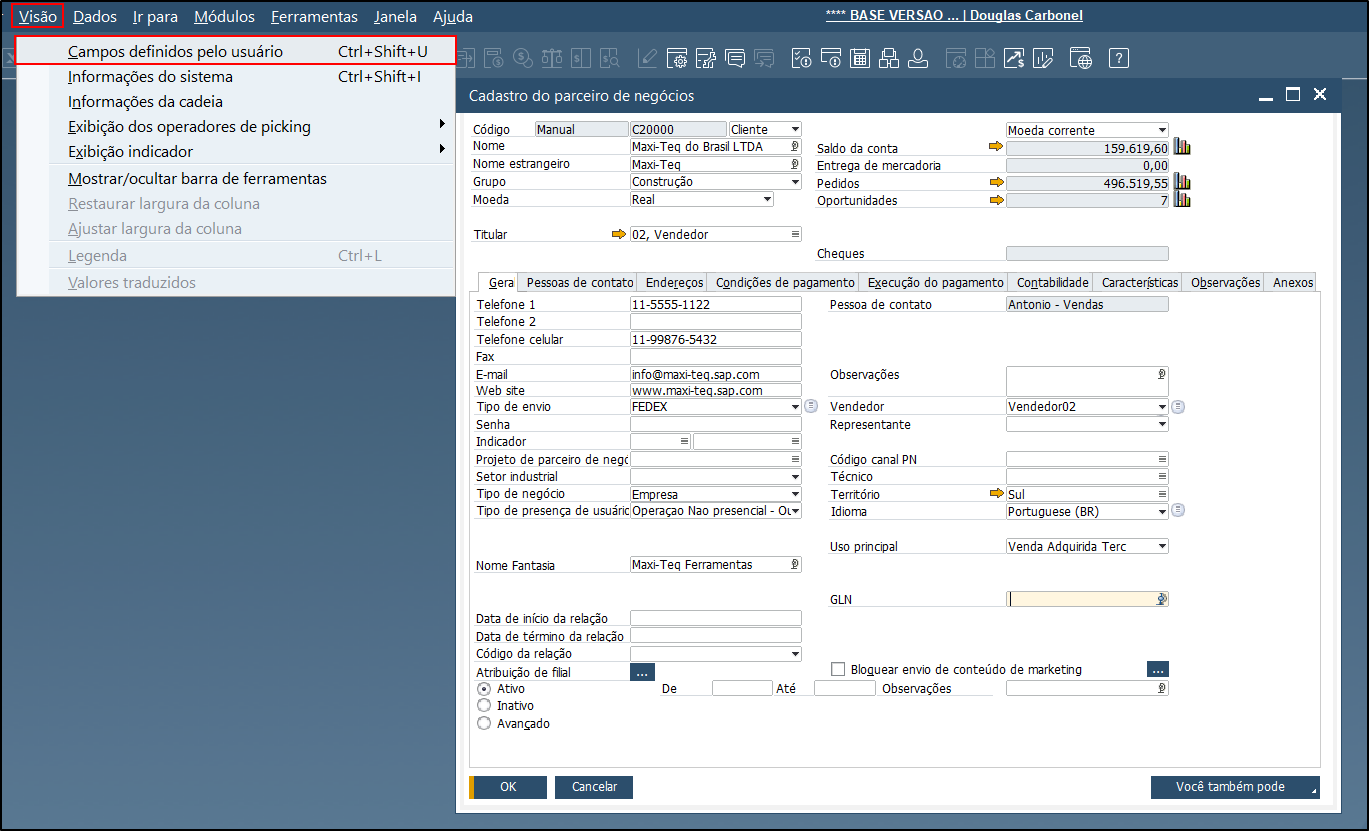Switch to the Contabilidade tab
Screen dimensions: 1369x831
tap(1051, 283)
